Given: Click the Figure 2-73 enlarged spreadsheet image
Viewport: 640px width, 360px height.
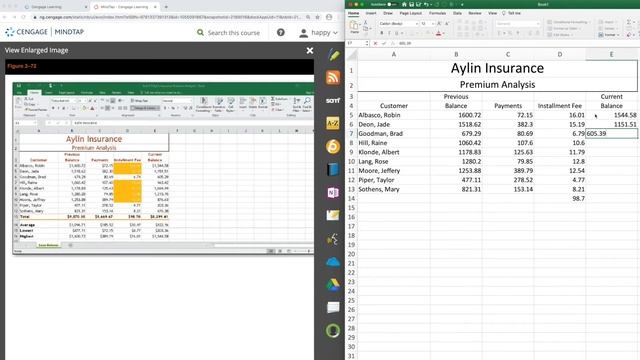Looking at the screenshot, I should (x=163, y=168).
